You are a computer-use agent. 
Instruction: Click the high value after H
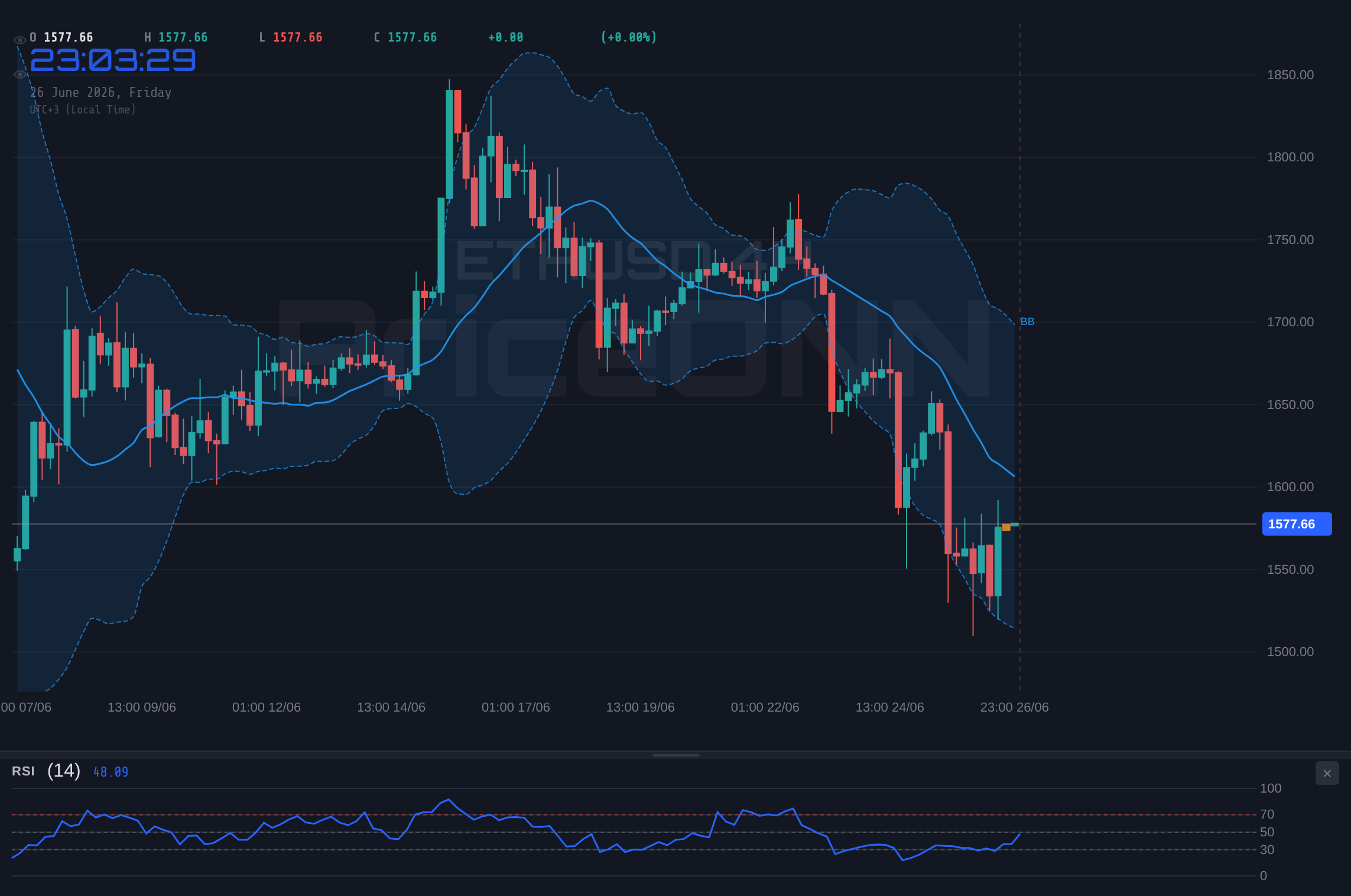[x=183, y=37]
